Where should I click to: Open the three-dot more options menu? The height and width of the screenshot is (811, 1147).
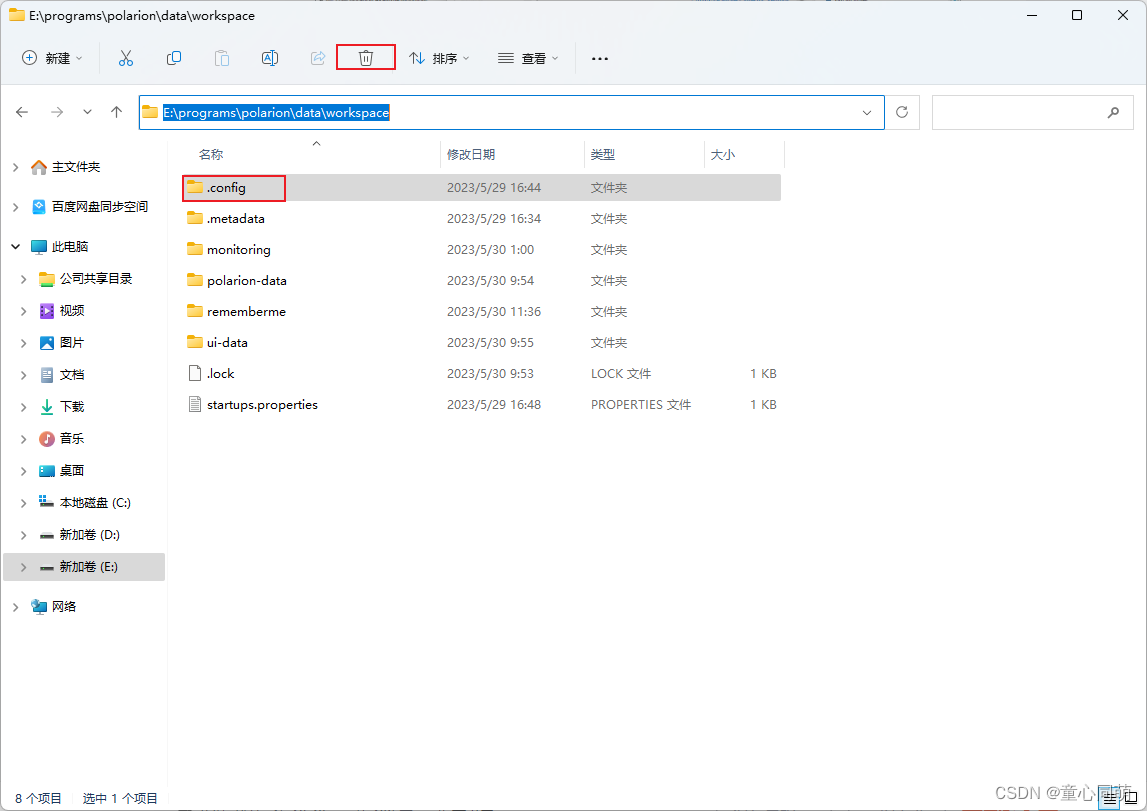600,59
